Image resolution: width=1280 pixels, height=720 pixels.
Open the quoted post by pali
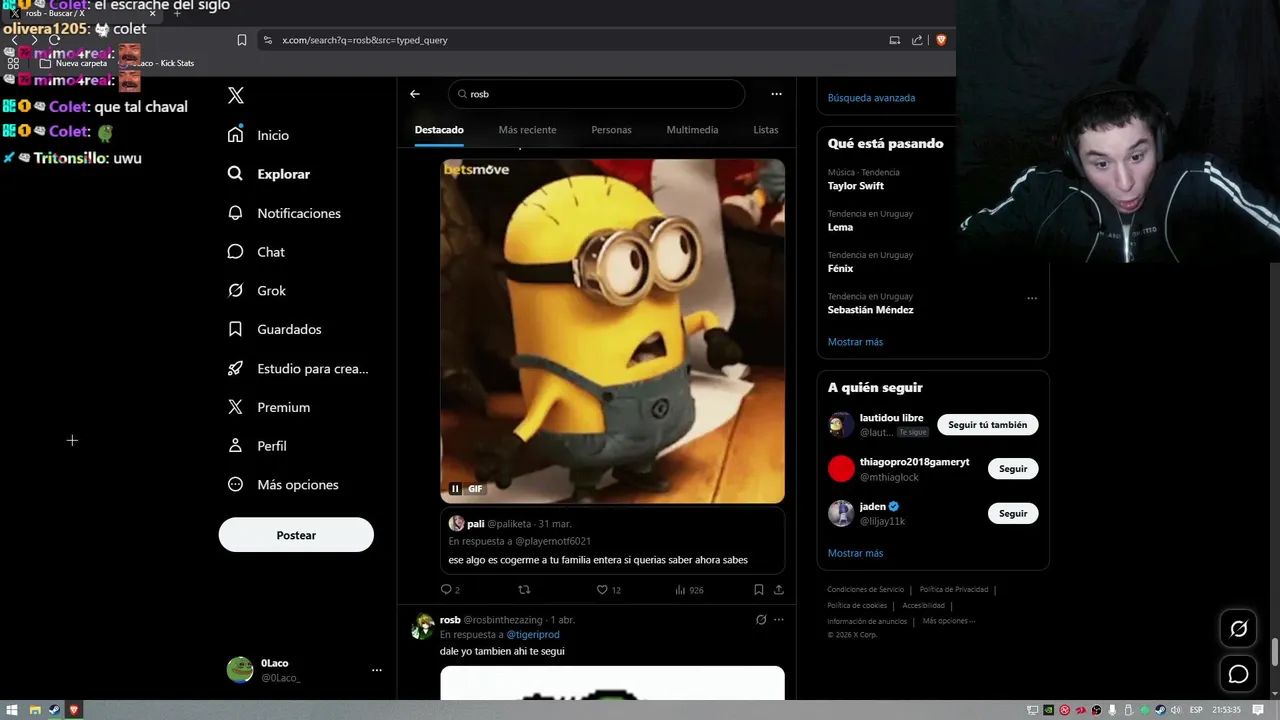612,541
